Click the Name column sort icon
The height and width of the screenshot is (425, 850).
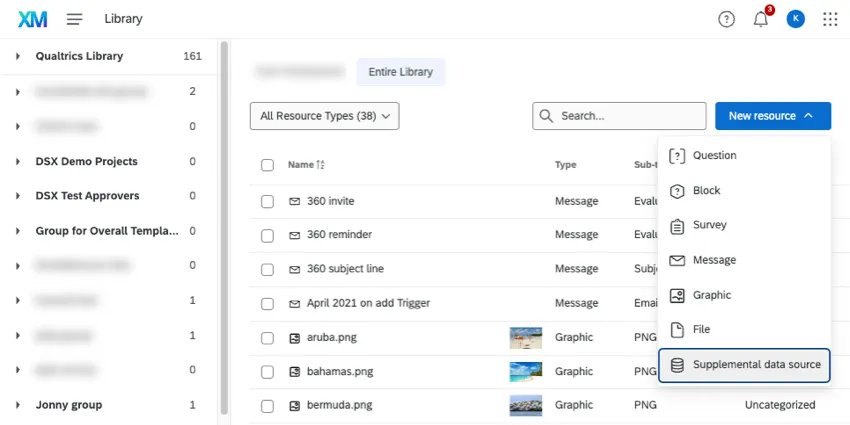tap(321, 165)
